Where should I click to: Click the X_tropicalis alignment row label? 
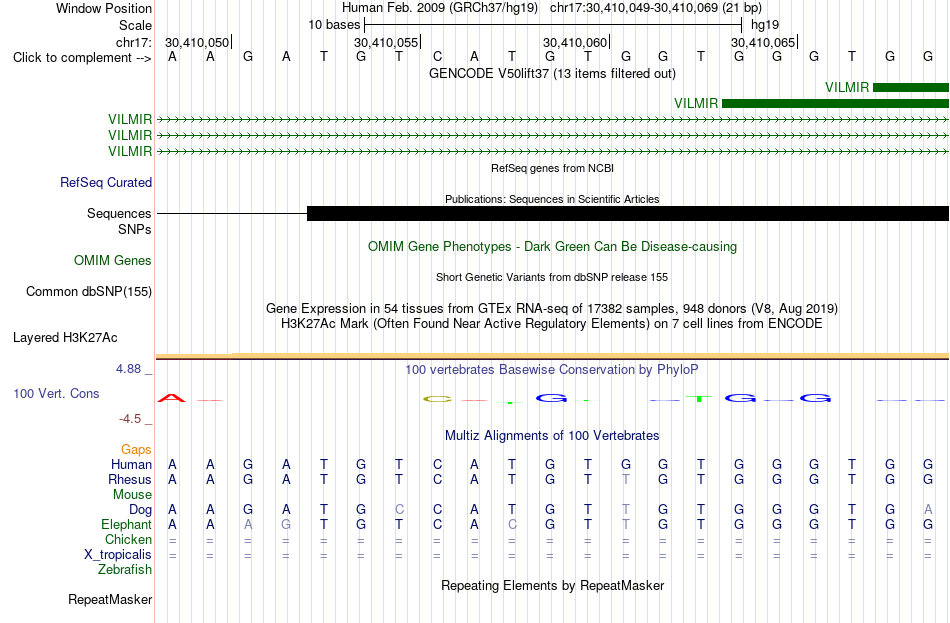(x=118, y=555)
